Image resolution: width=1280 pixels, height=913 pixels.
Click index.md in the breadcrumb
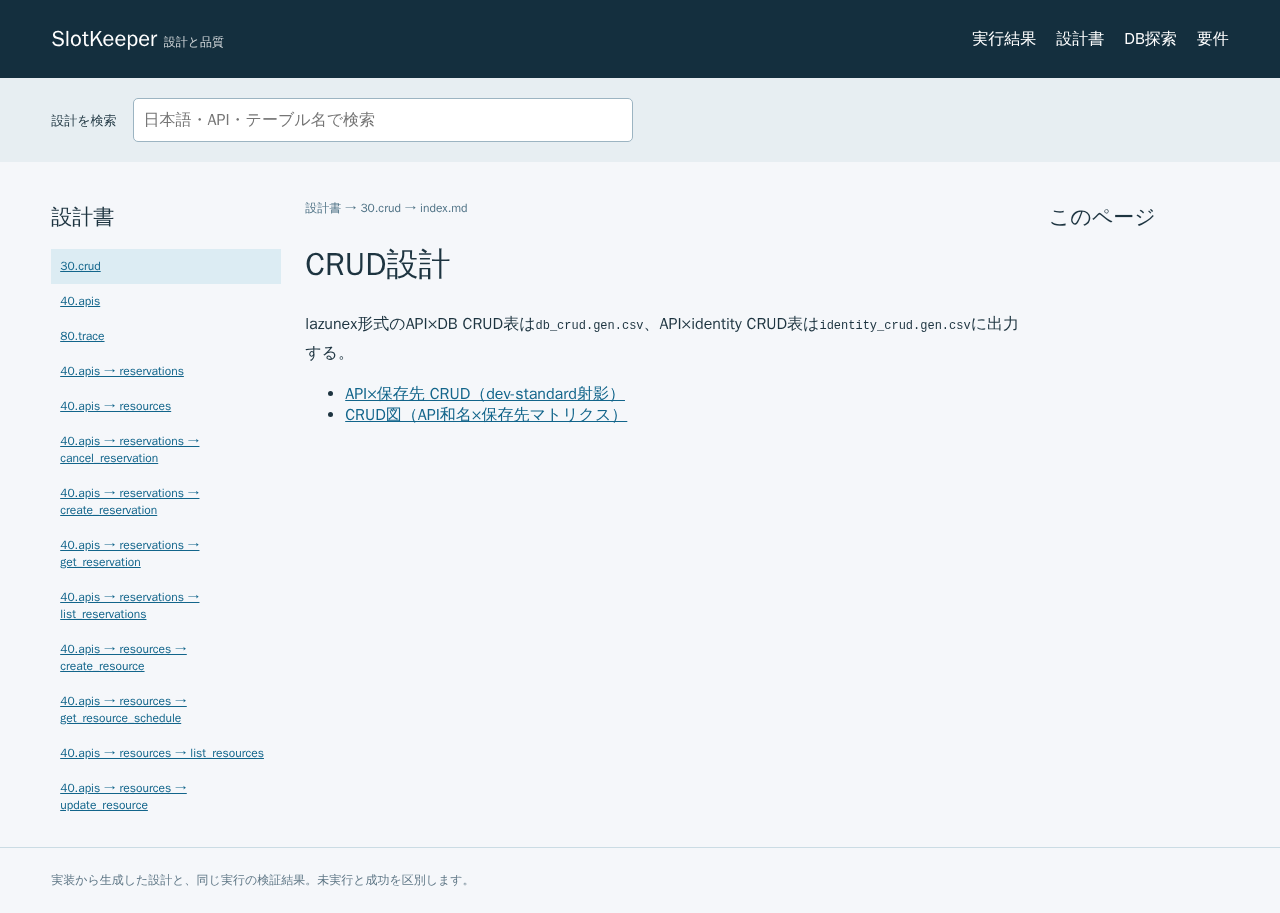(x=443, y=208)
